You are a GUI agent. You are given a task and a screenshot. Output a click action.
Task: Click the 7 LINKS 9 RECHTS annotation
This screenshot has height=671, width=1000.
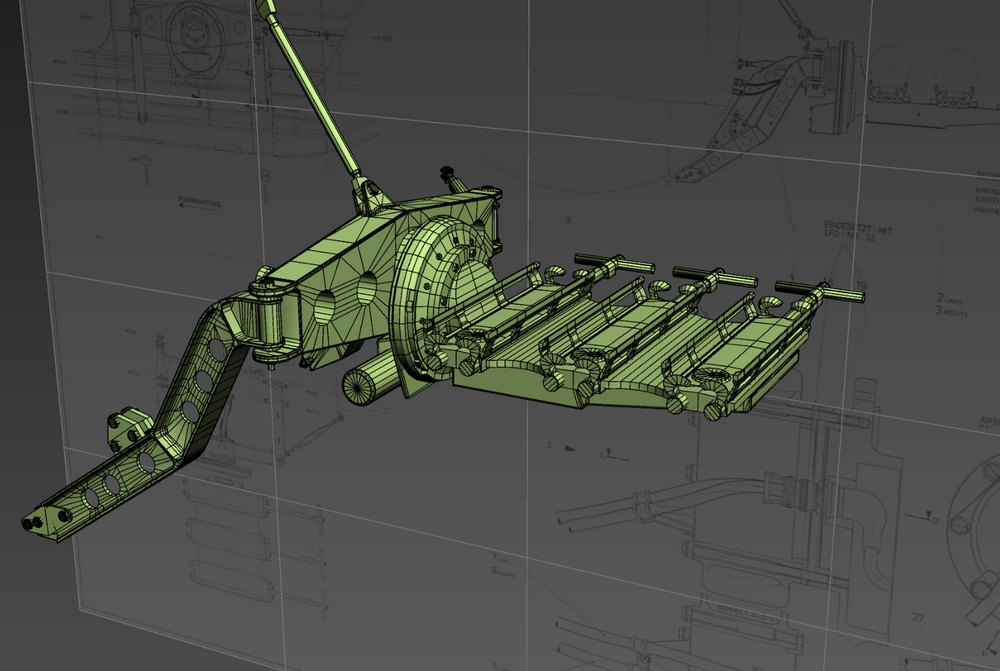(503, 564)
